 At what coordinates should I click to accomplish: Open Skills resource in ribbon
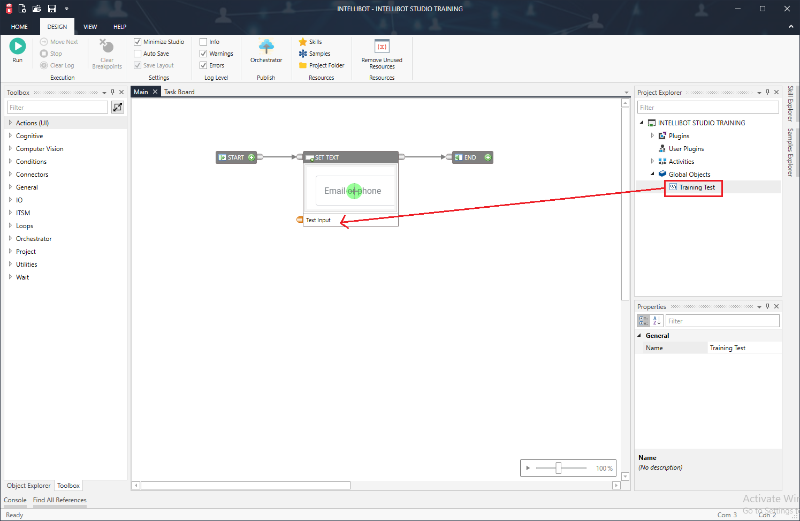[310, 41]
